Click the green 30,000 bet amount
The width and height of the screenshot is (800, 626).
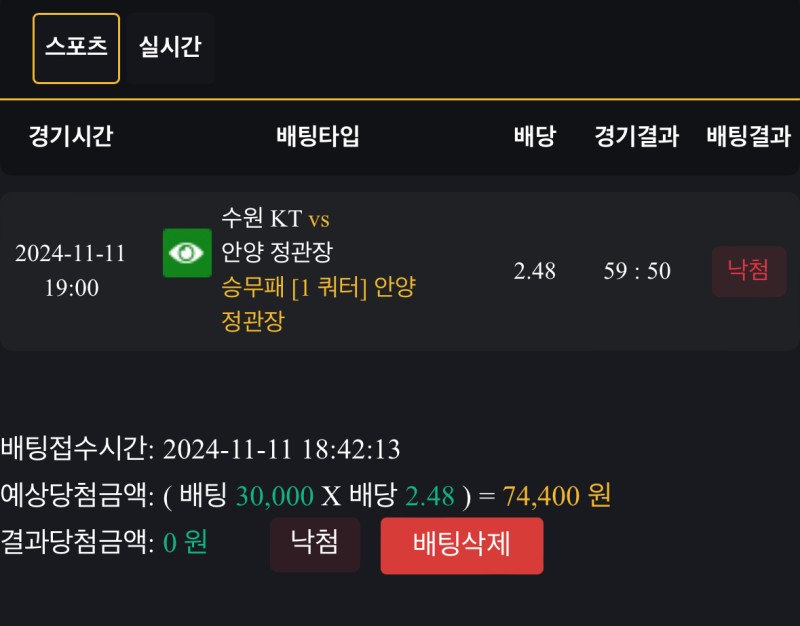pos(275,496)
